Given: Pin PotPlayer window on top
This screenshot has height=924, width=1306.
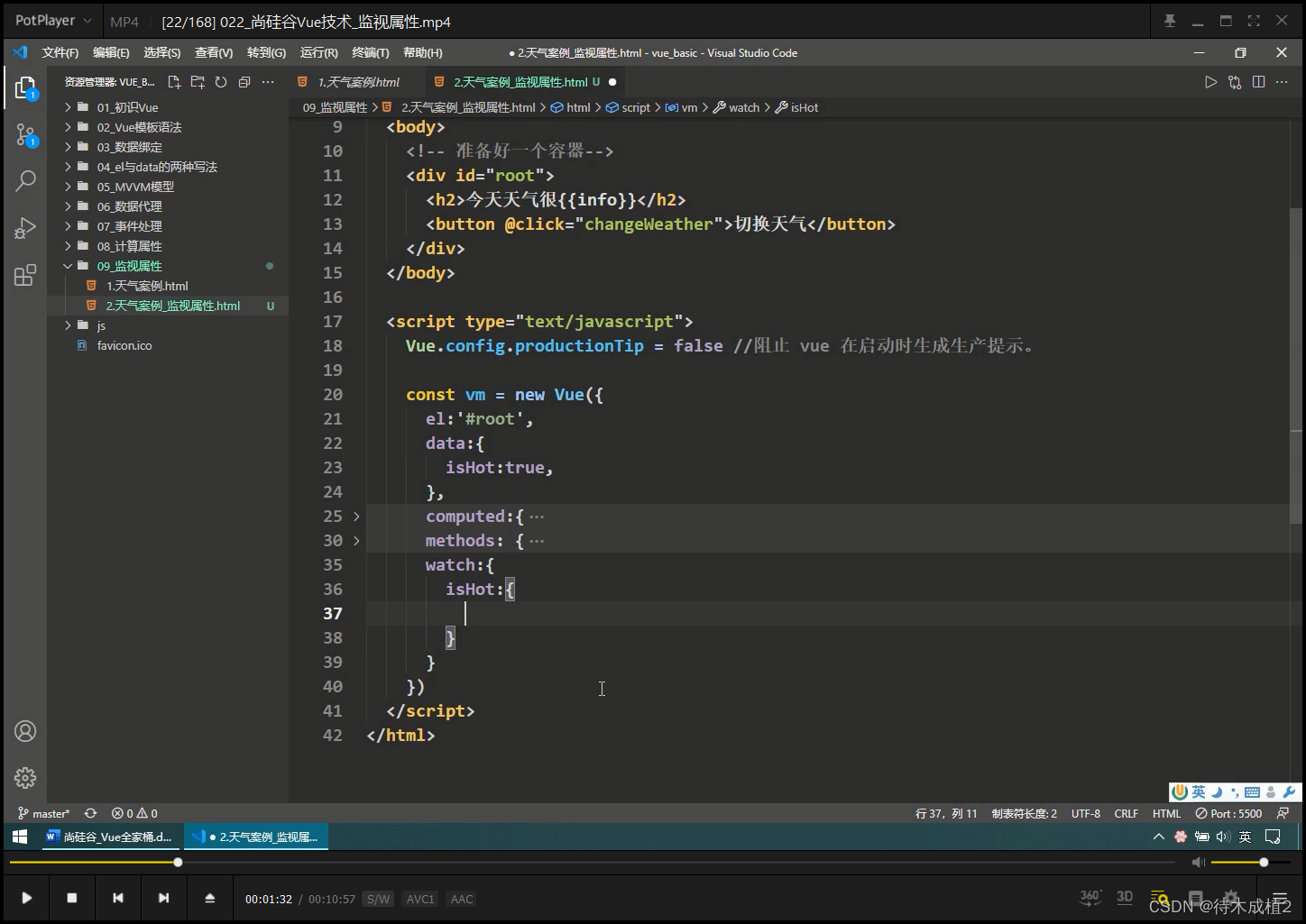Looking at the screenshot, I should 1170,21.
